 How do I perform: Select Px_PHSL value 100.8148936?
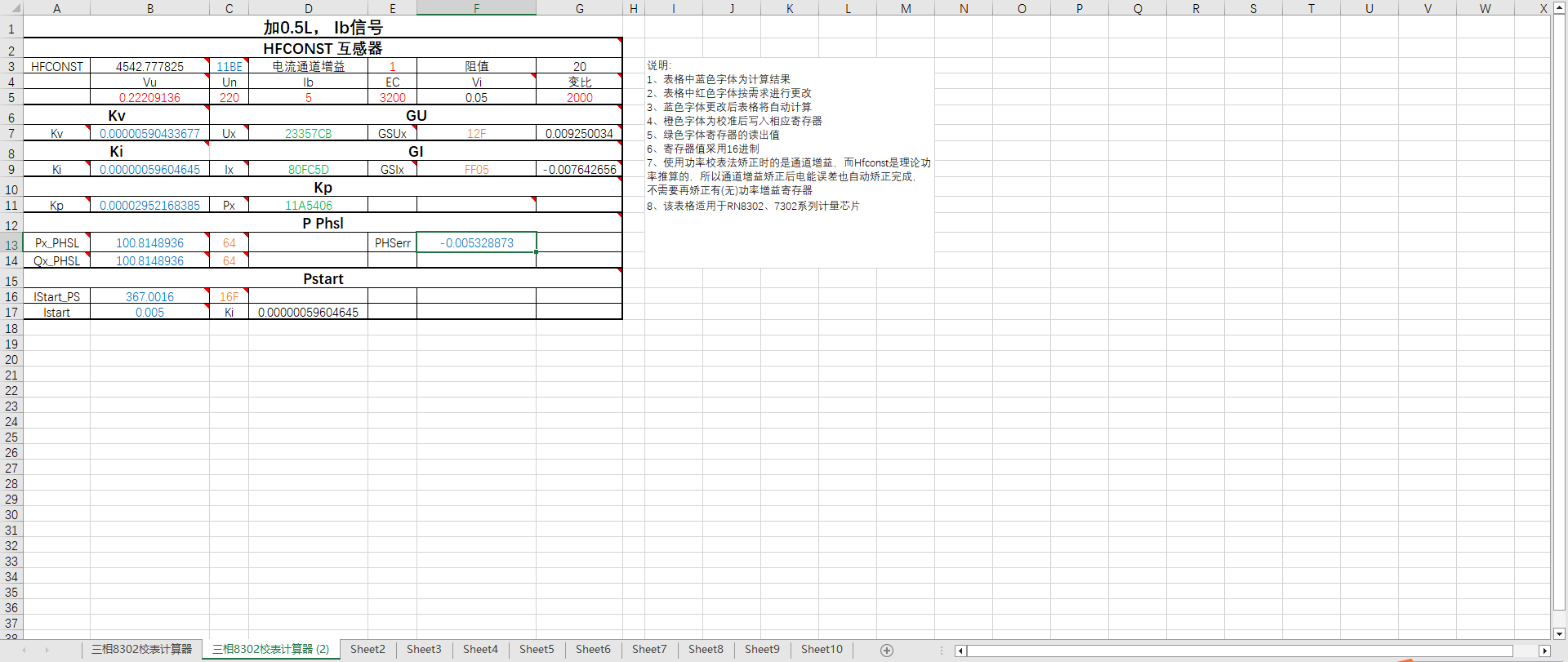pyautogui.click(x=149, y=242)
